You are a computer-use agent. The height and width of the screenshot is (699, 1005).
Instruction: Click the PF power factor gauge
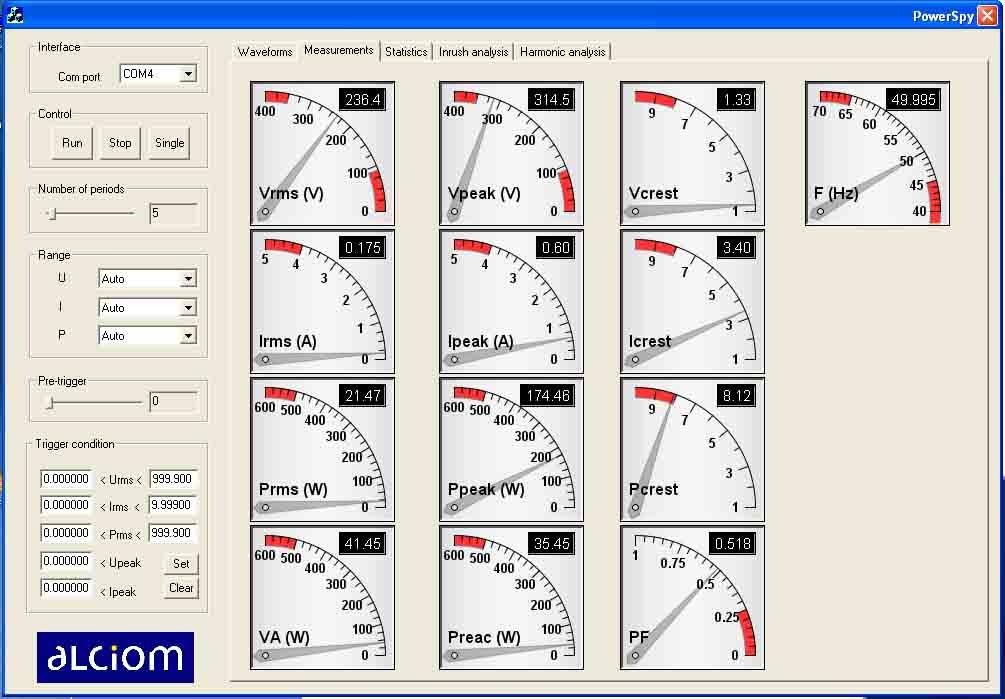tap(692, 597)
